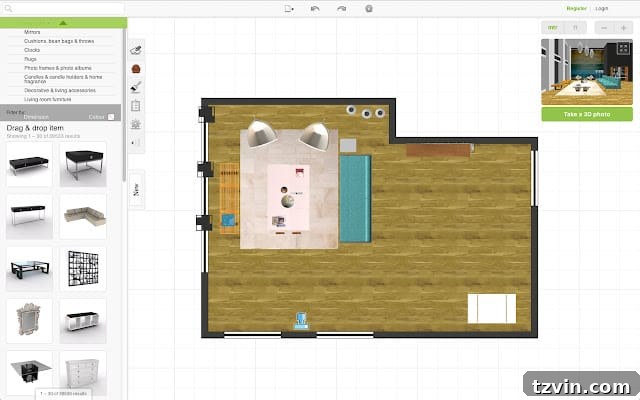The width and height of the screenshot is (640, 400).
Task: Open the Dimension filter
Action: (x=36, y=117)
